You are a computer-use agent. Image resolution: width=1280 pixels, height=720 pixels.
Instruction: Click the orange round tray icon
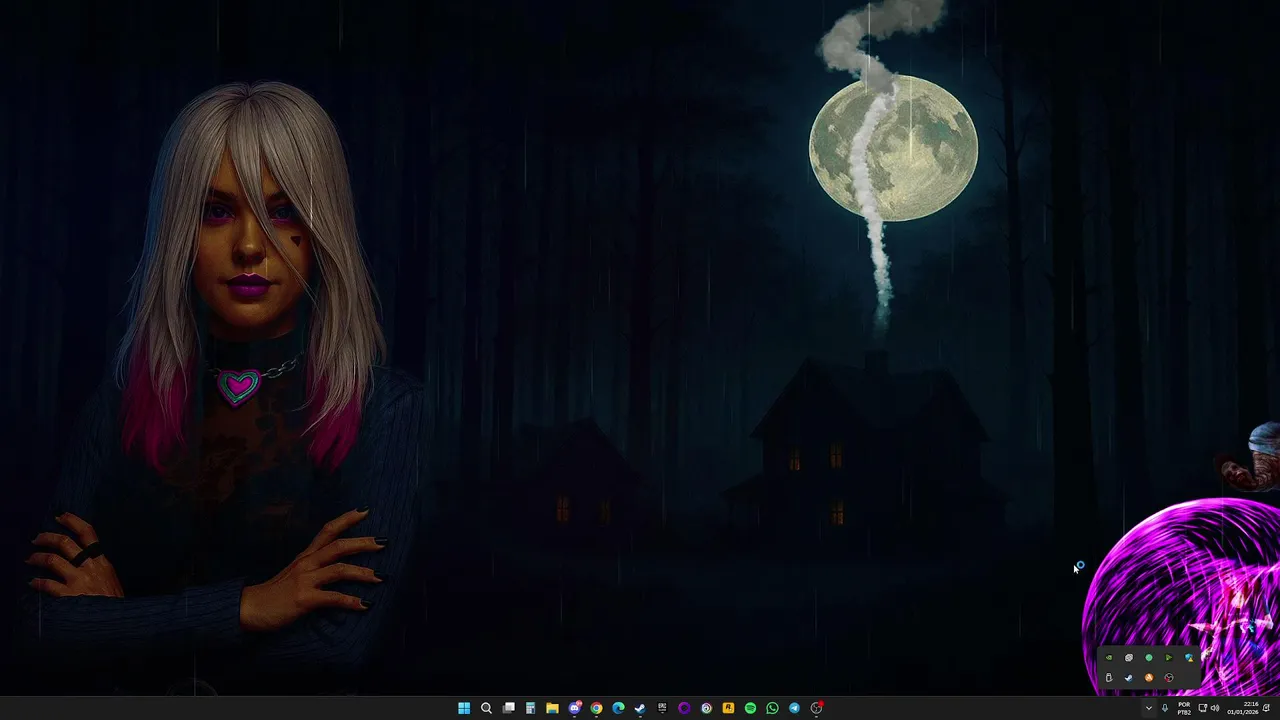[x=1149, y=677]
